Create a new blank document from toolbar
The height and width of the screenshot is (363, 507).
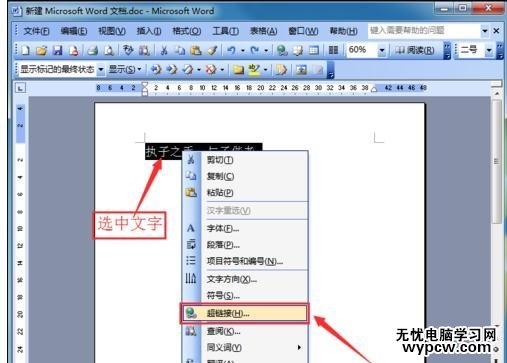25,50
